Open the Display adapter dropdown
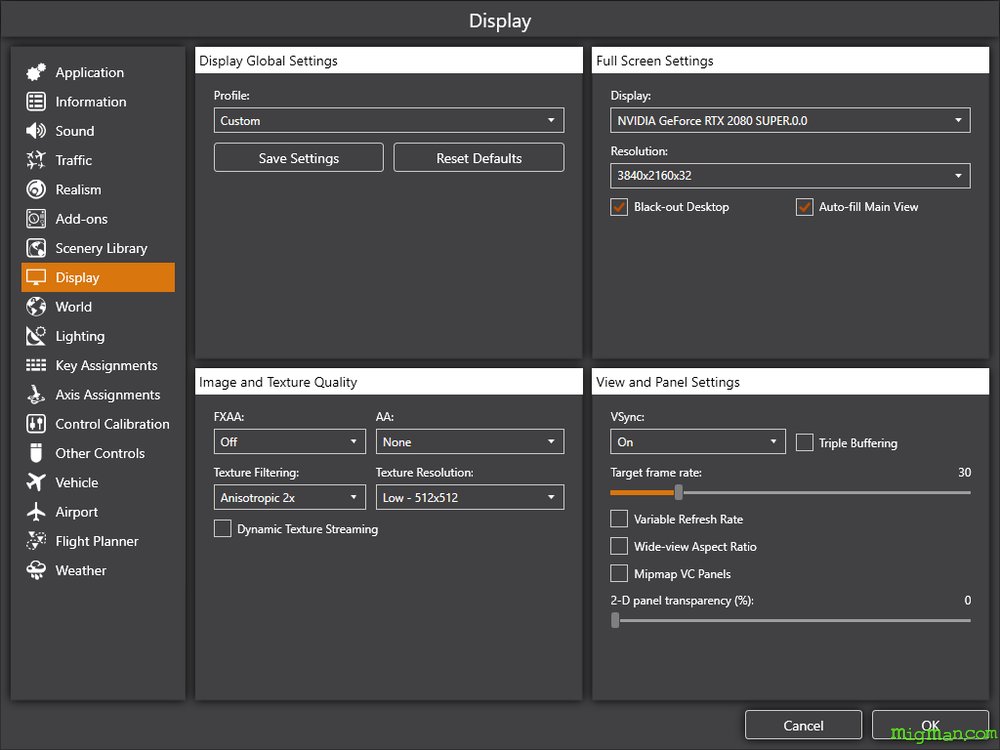This screenshot has width=1000, height=750. coord(790,121)
